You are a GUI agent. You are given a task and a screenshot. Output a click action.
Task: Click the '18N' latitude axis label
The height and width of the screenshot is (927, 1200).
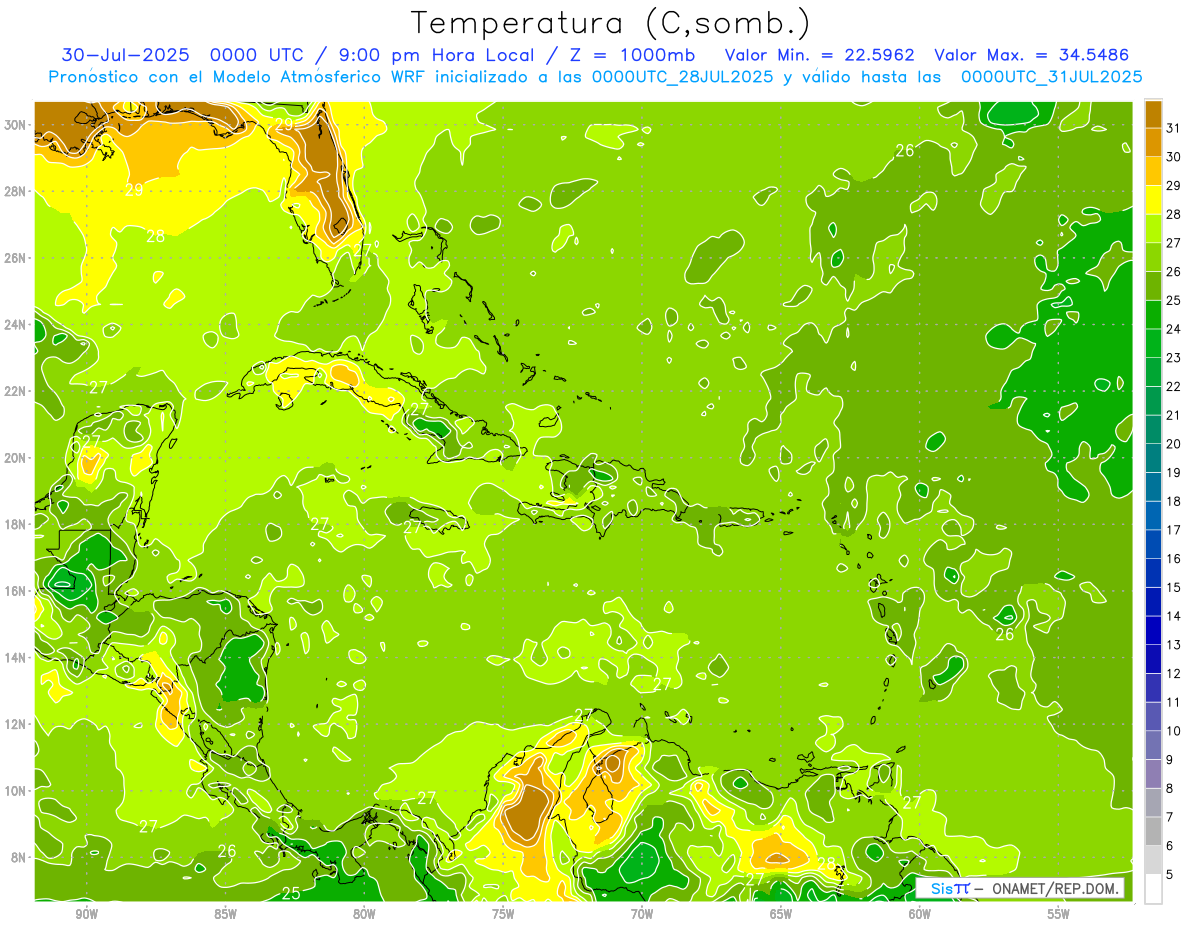pyautogui.click(x=17, y=524)
